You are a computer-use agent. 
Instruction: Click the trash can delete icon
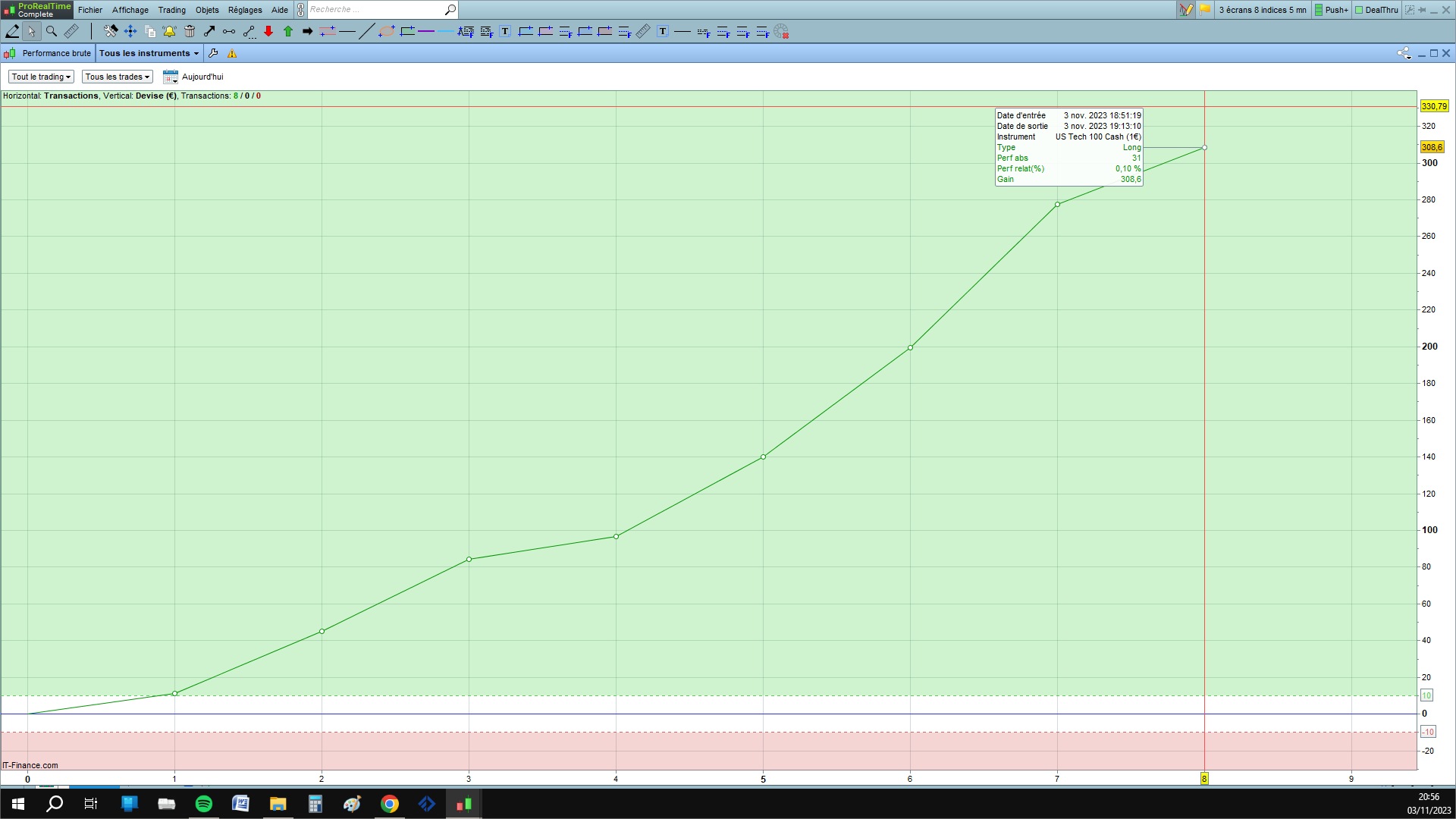point(190,31)
